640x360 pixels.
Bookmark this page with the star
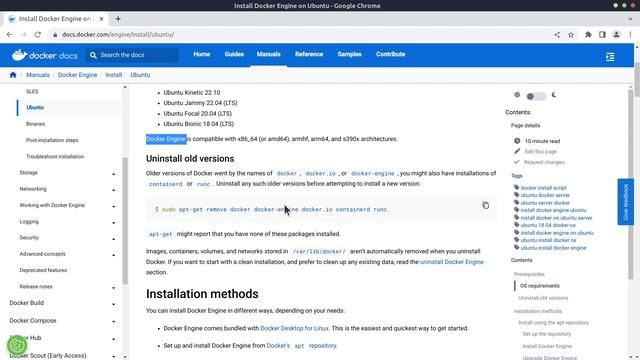tap(571, 35)
